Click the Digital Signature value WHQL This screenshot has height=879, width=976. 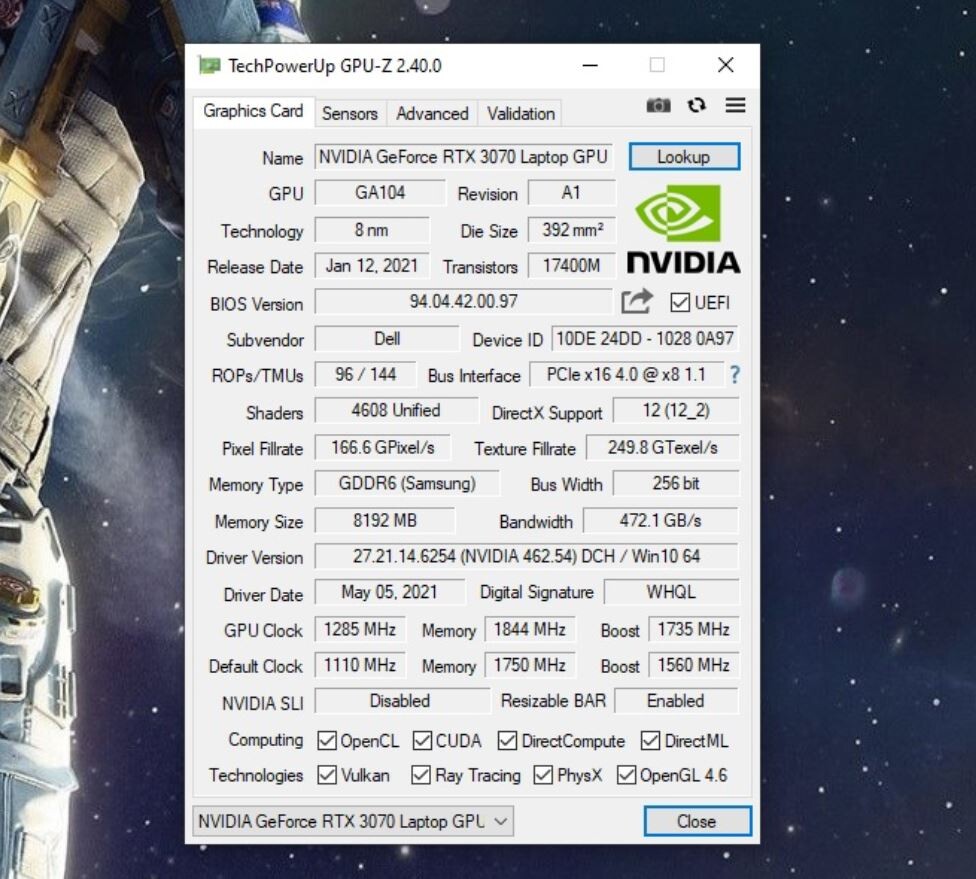672,592
